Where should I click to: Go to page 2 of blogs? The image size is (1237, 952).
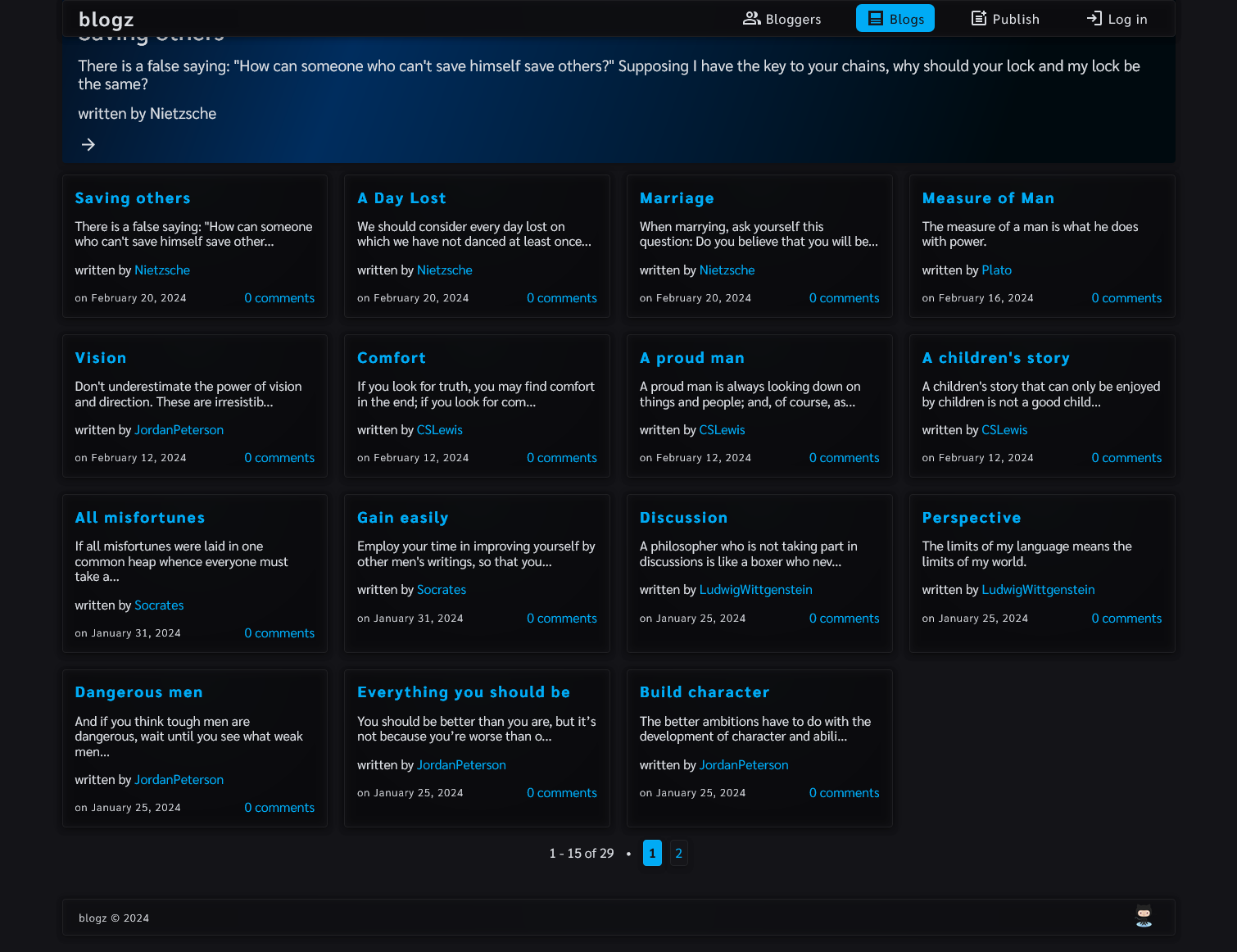click(x=678, y=853)
